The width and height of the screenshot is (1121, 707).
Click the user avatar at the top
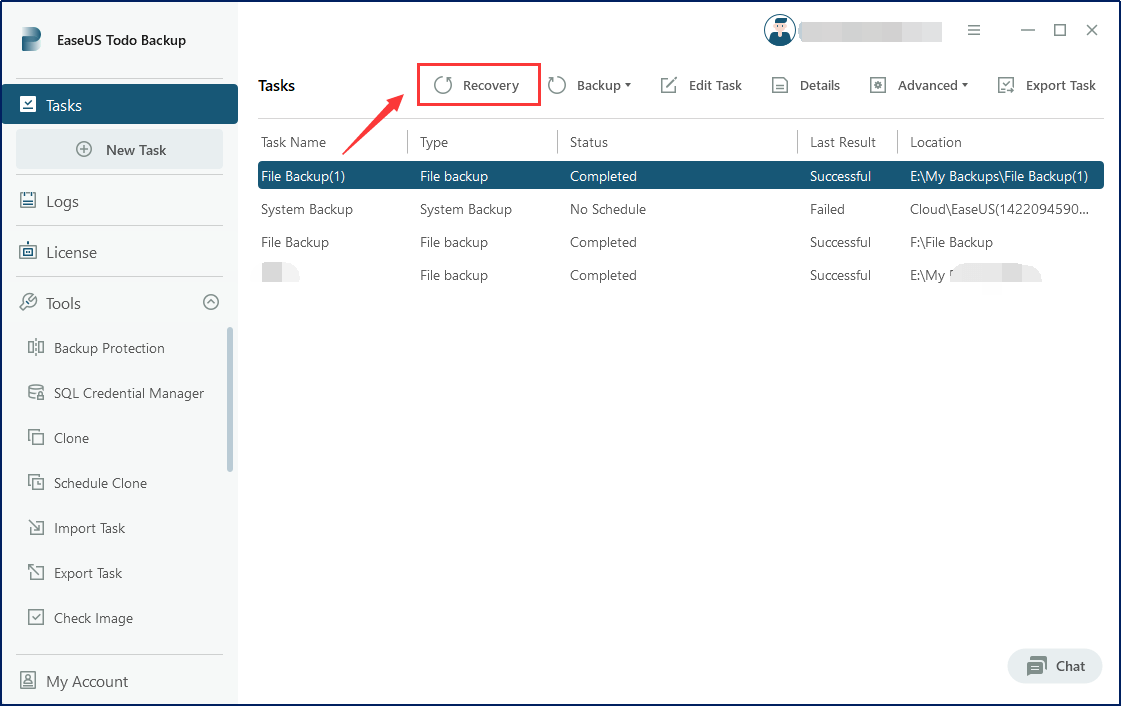pyautogui.click(x=780, y=30)
